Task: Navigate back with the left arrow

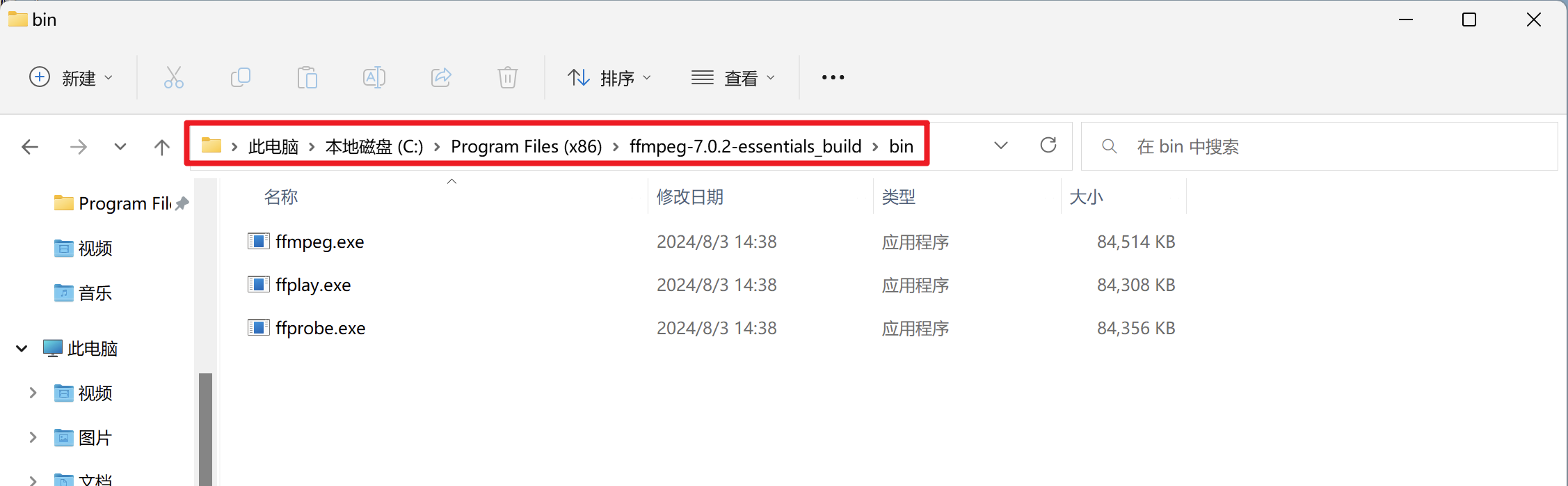Action: click(x=30, y=147)
